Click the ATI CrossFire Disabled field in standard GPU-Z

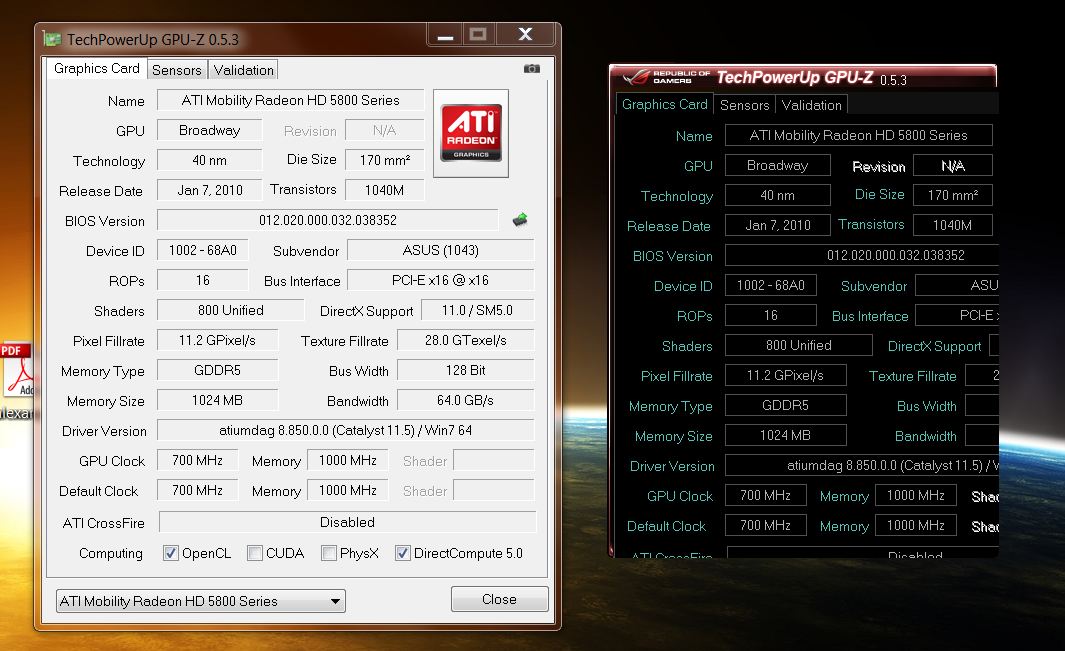[x=347, y=522]
